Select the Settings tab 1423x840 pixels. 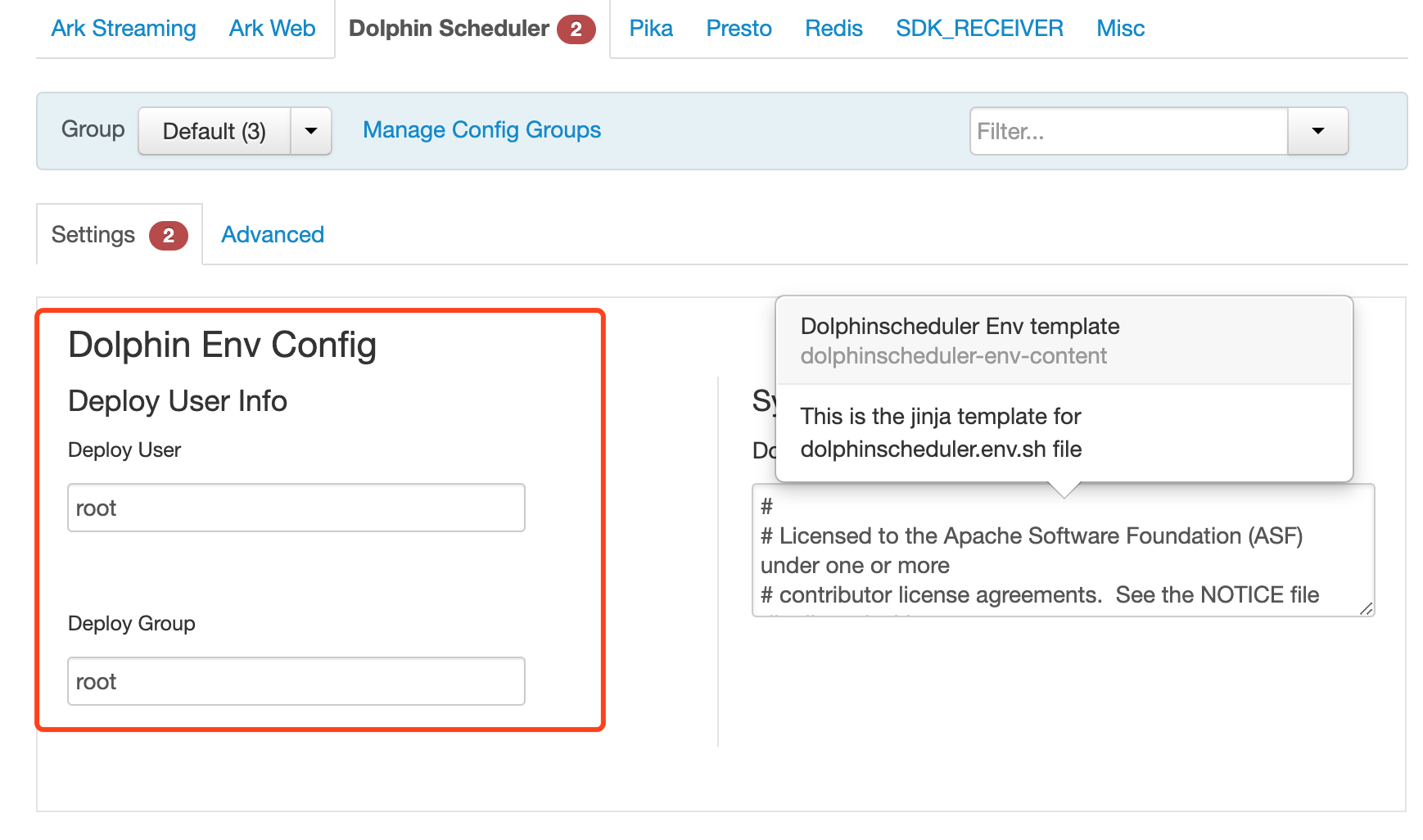pyautogui.click(x=93, y=235)
